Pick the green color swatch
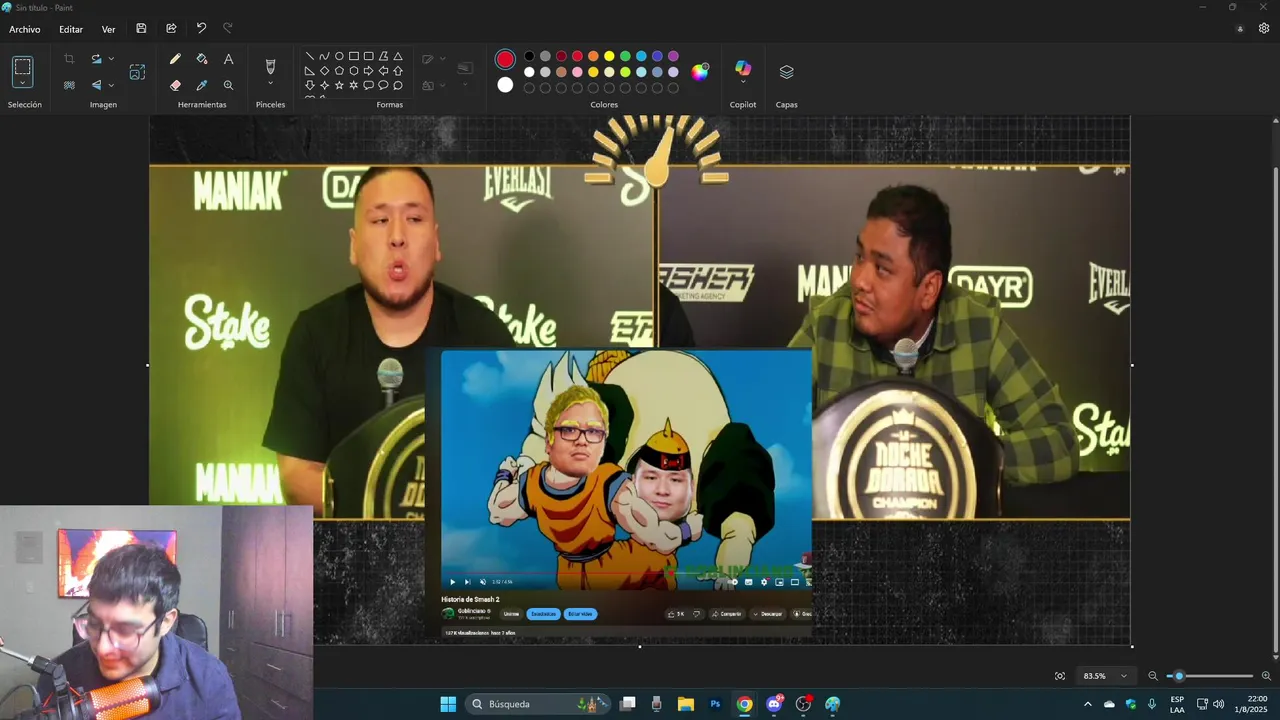The height and width of the screenshot is (720, 1280). pos(625,56)
